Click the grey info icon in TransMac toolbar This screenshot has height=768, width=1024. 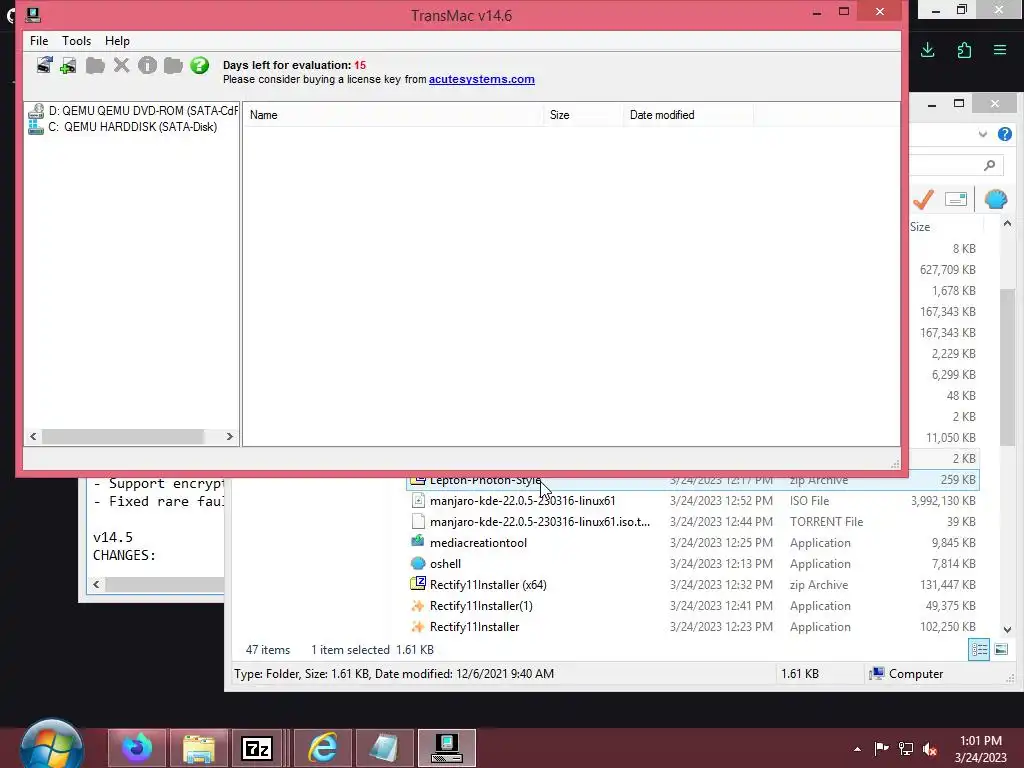click(x=148, y=65)
